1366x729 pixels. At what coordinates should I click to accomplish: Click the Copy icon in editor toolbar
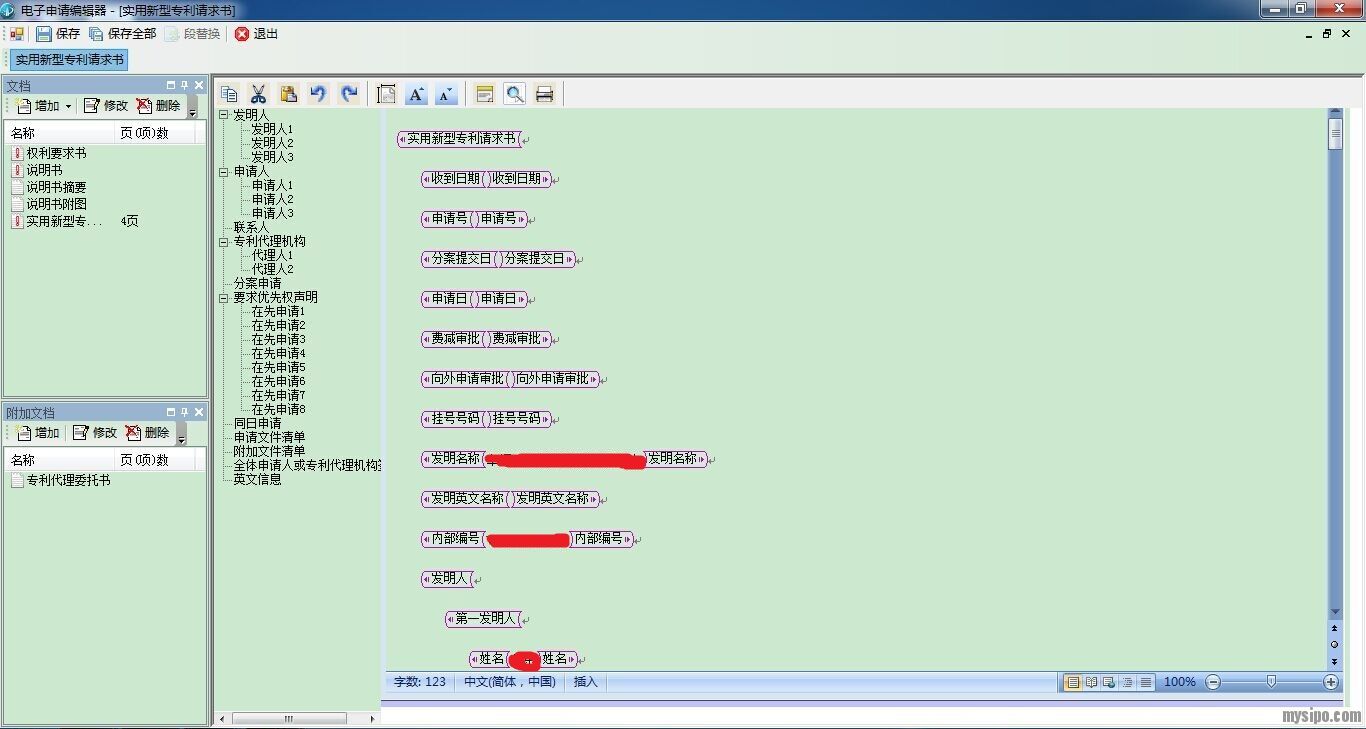click(x=229, y=94)
